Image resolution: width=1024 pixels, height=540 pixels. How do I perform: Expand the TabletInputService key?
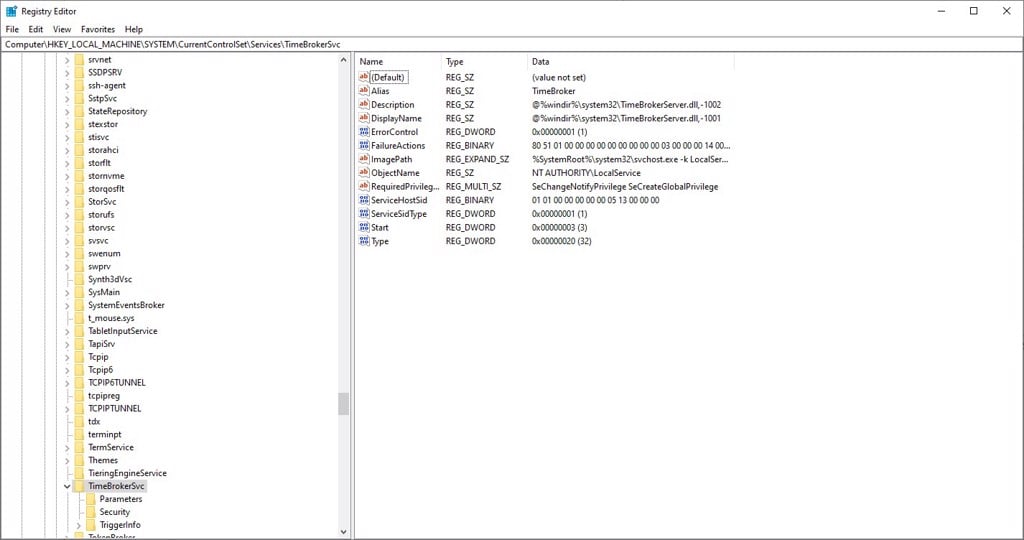(67, 331)
